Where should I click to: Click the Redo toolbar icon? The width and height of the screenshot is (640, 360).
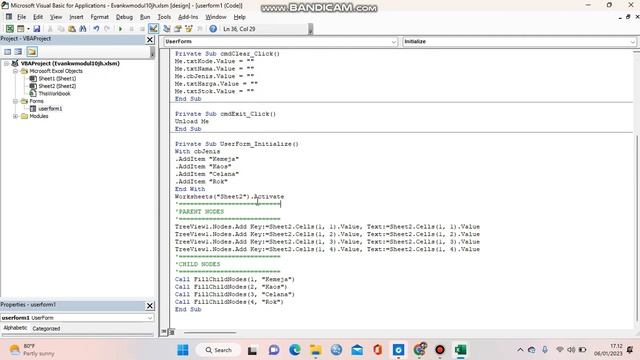point(107,29)
